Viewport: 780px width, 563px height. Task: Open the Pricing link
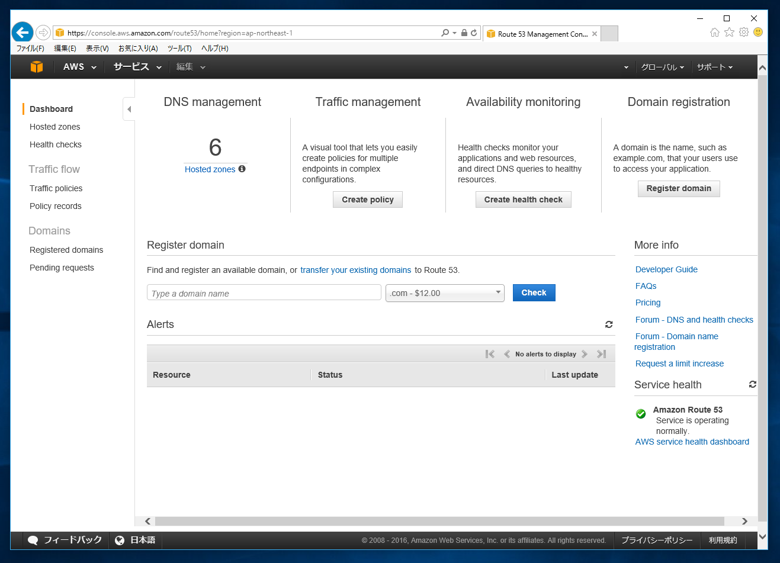(648, 303)
